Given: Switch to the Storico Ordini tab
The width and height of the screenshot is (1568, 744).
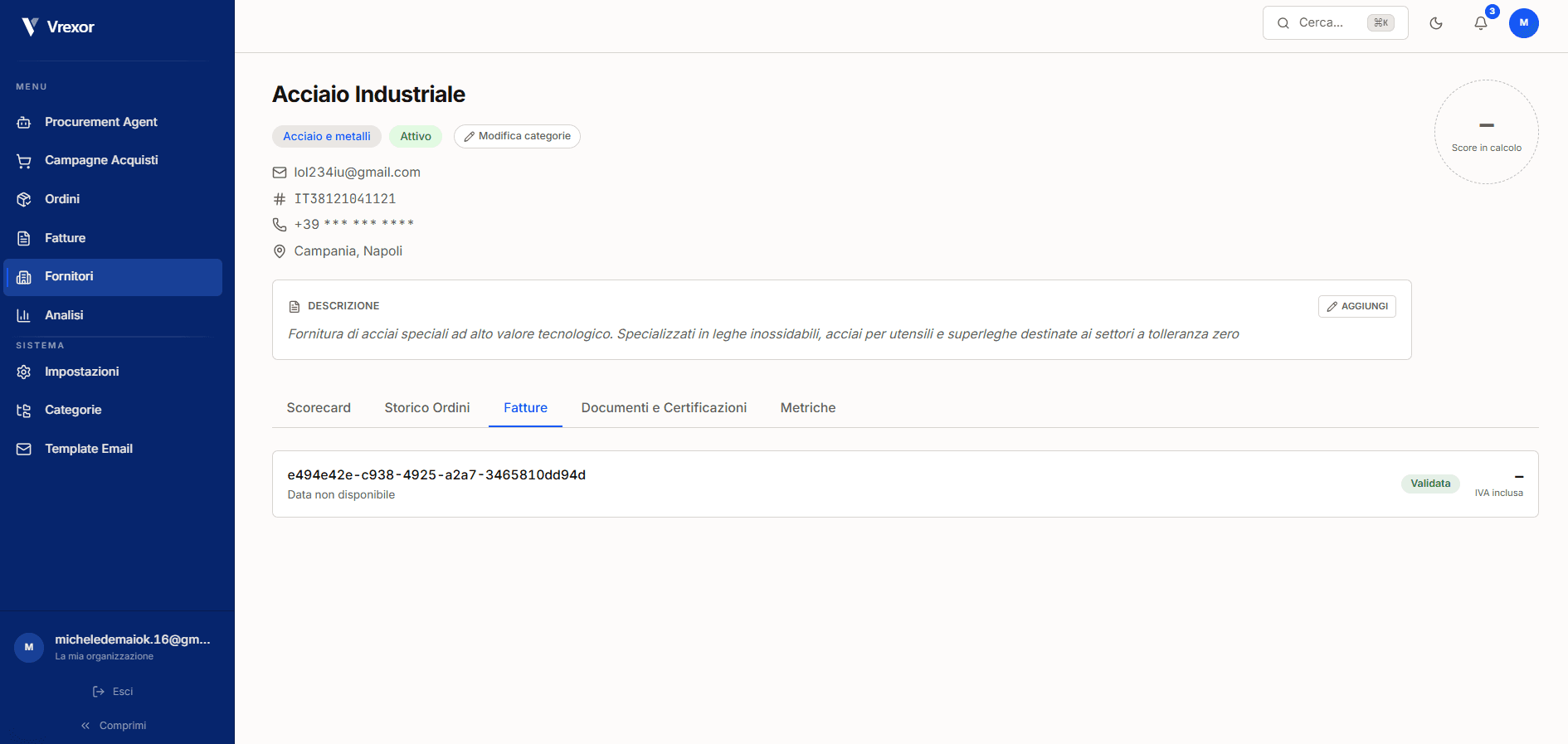Looking at the screenshot, I should pos(427,408).
